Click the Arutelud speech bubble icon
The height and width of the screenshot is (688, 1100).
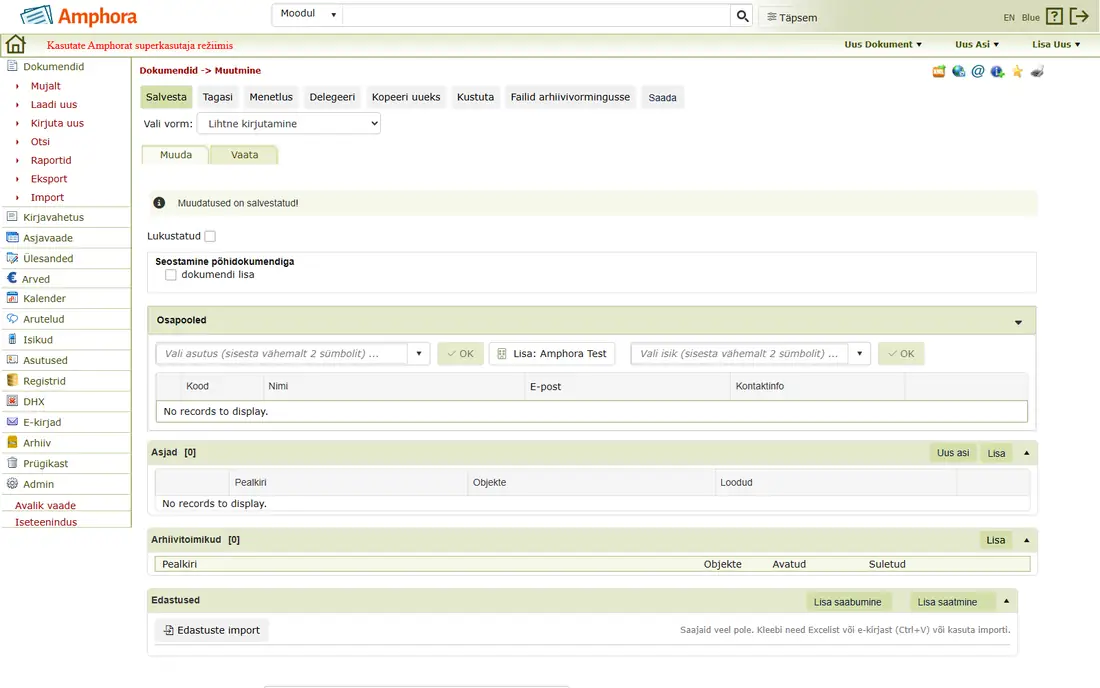pyautogui.click(x=12, y=318)
